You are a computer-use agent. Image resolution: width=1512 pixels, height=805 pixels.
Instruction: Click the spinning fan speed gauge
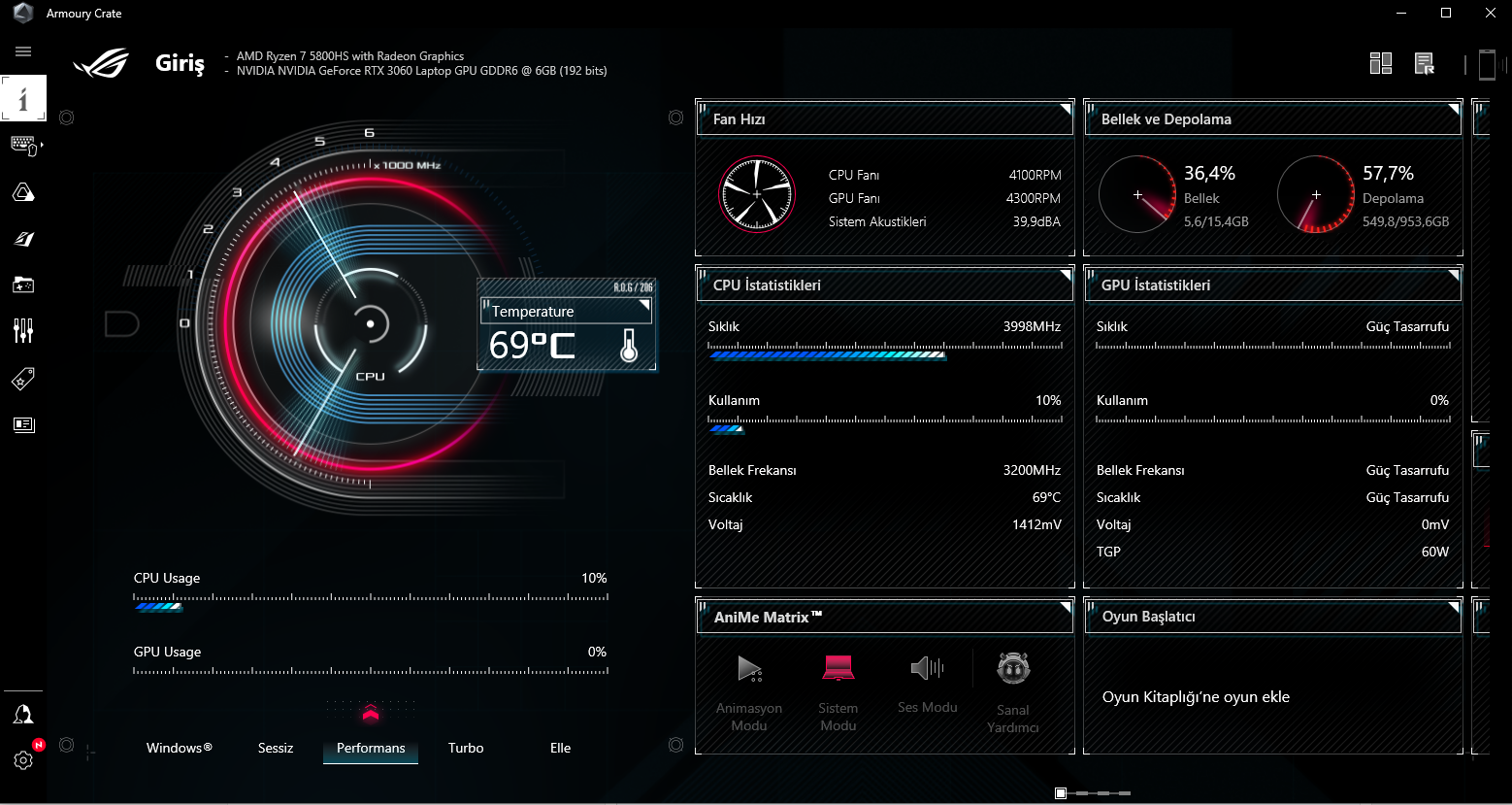[x=757, y=195]
